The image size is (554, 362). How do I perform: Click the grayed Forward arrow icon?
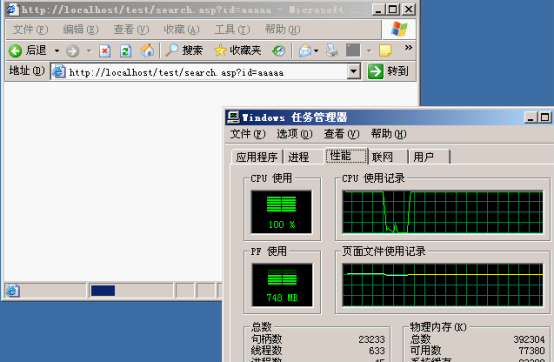point(72,51)
